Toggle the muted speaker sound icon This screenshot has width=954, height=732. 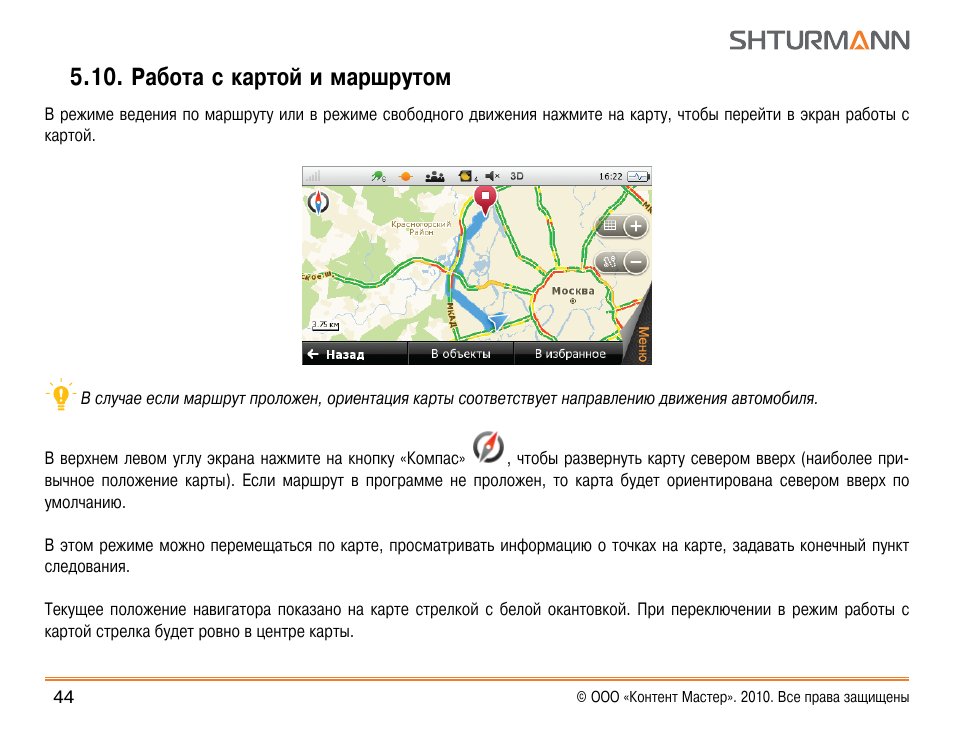click(492, 176)
